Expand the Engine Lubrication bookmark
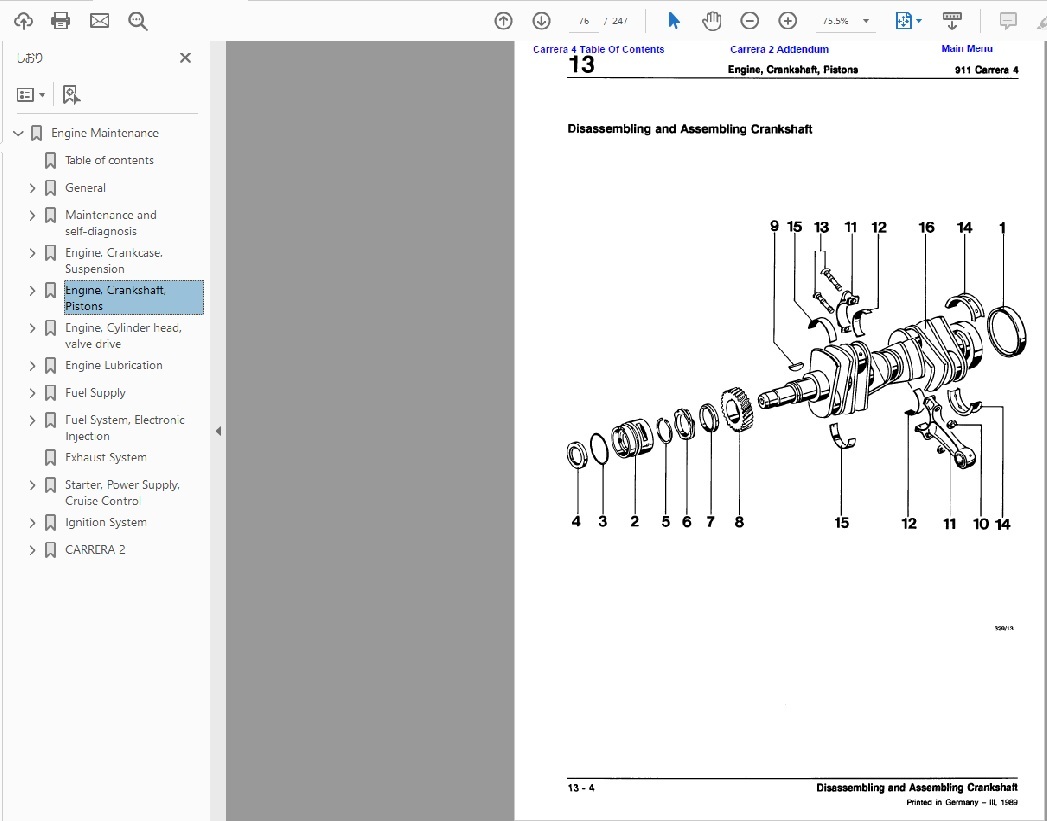 tap(32, 366)
